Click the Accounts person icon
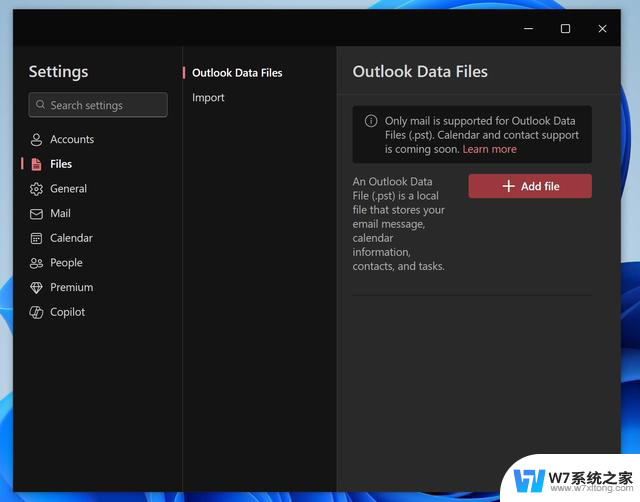Screen dimensions: 640x502 pos(36,140)
